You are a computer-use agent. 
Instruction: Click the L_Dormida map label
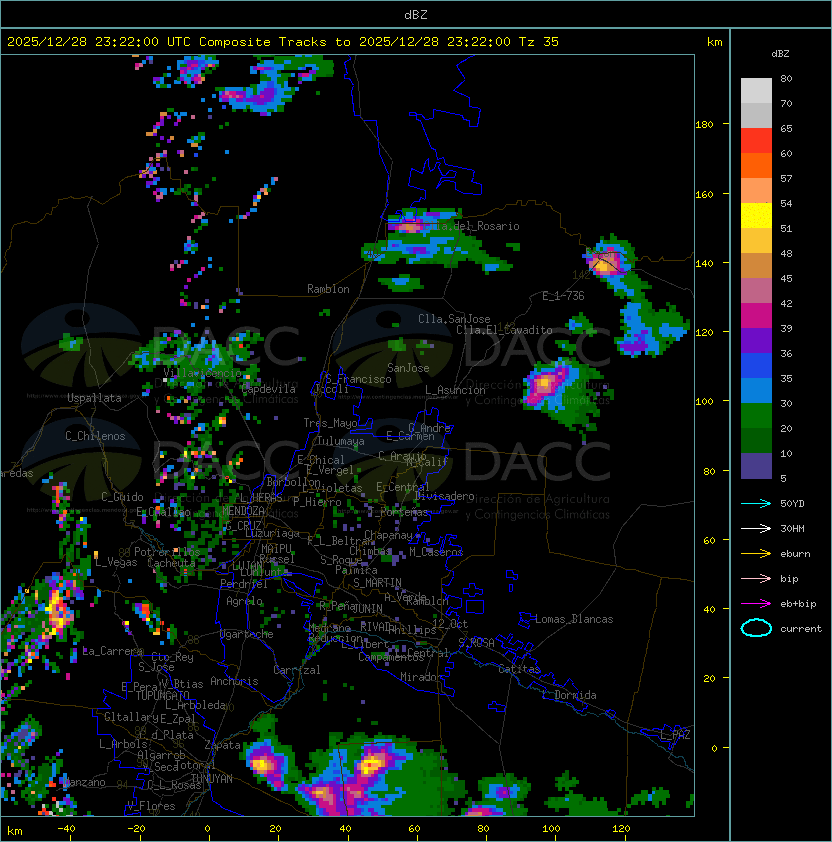point(569,695)
